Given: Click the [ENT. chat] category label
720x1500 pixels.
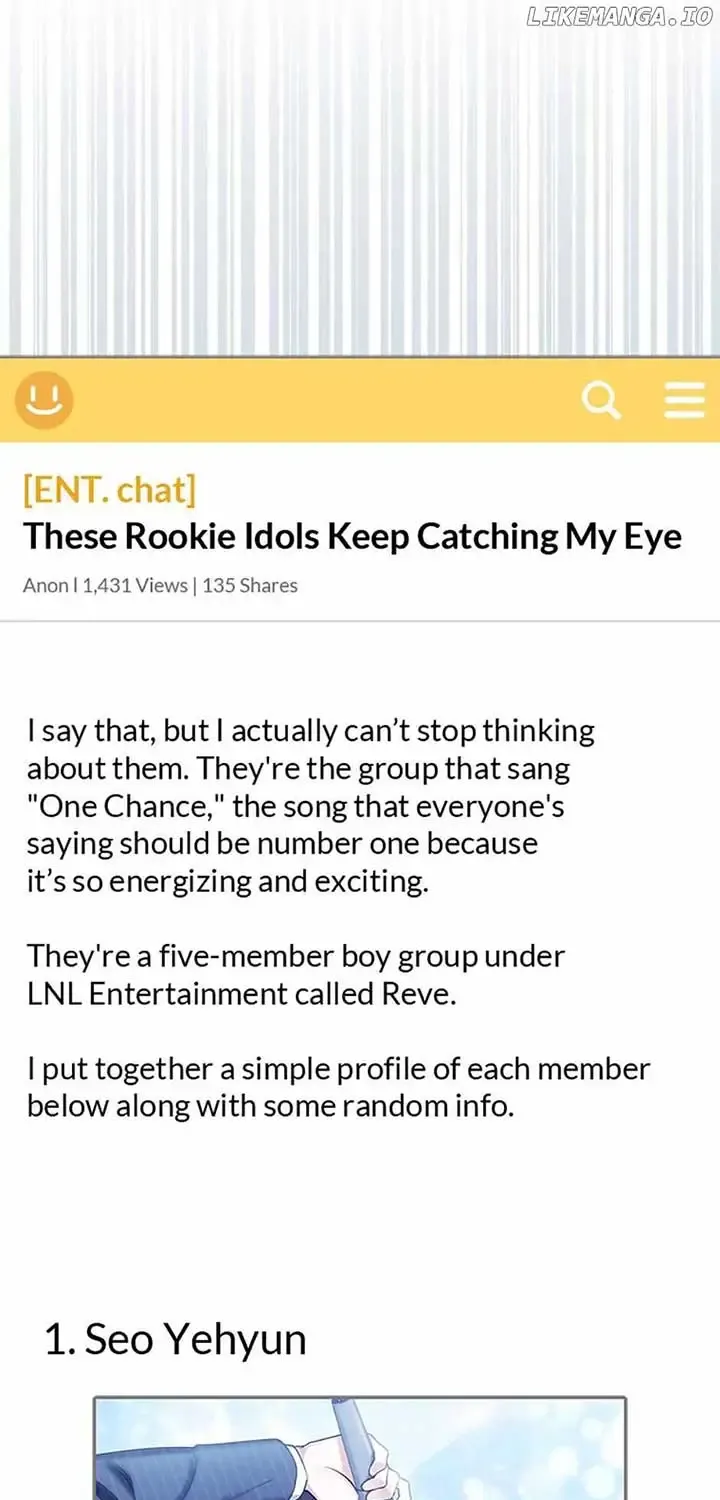Looking at the screenshot, I should tap(109, 490).
